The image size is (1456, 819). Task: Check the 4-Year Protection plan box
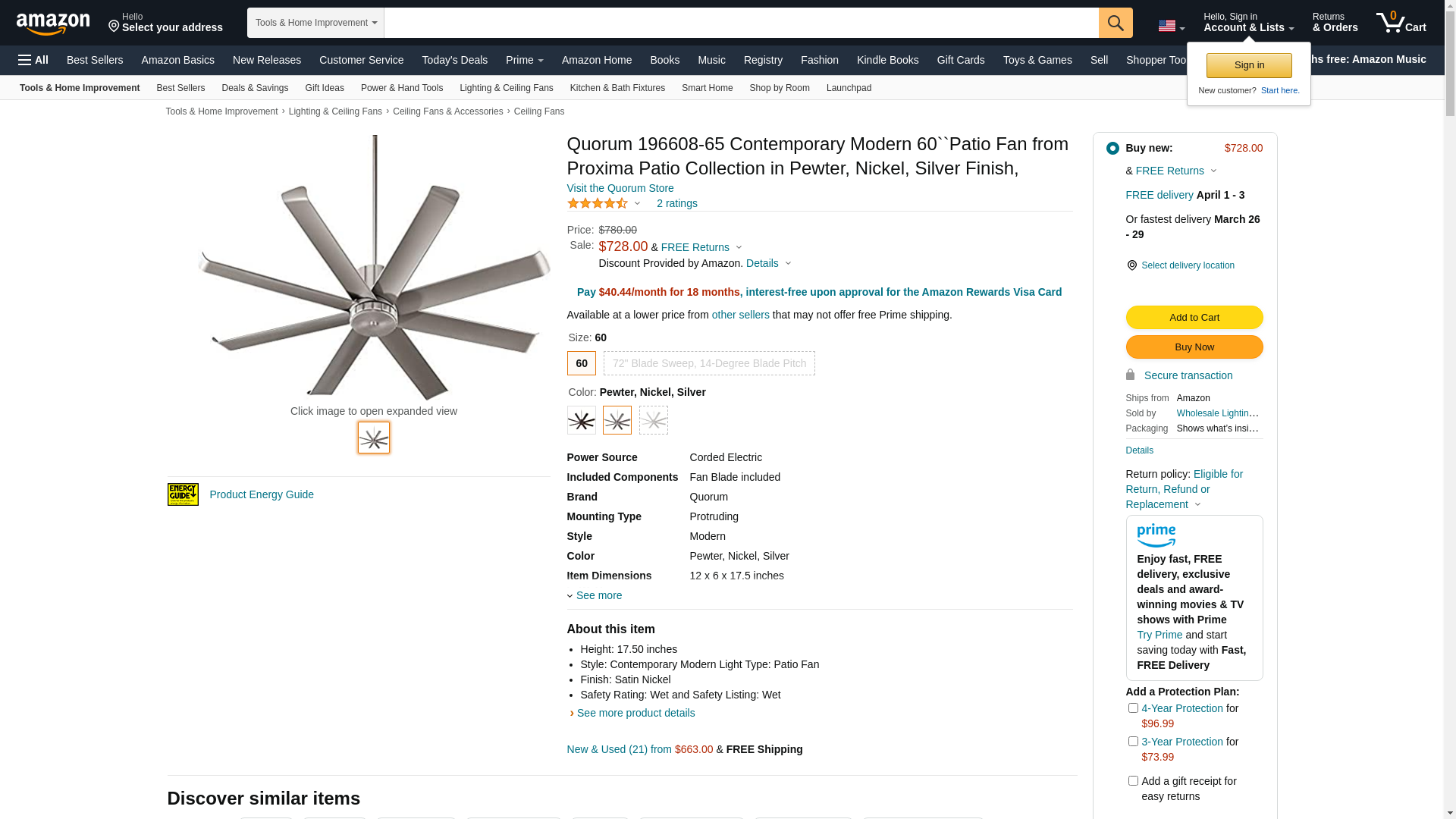point(1133,708)
